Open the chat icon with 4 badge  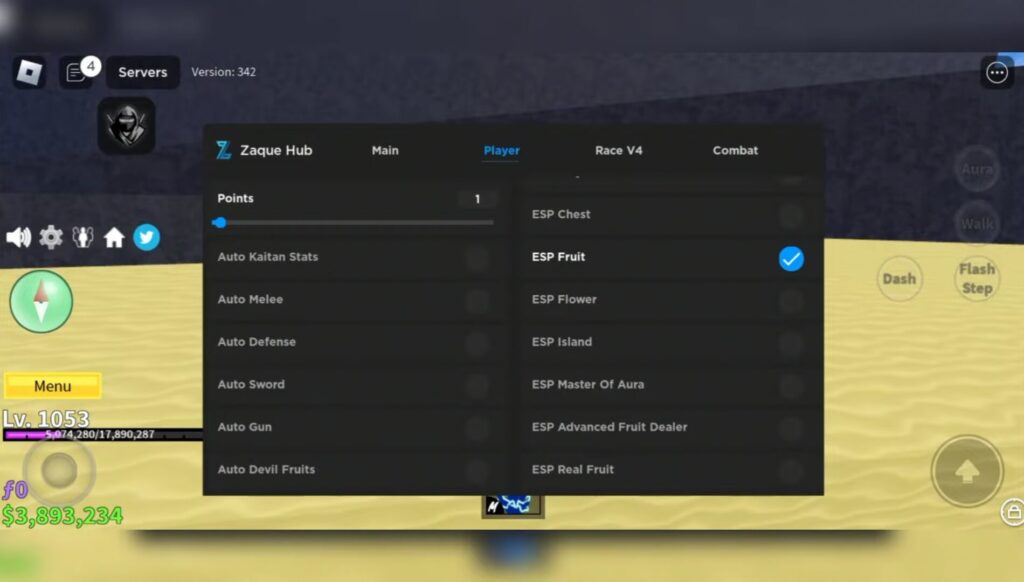pyautogui.click(x=78, y=72)
